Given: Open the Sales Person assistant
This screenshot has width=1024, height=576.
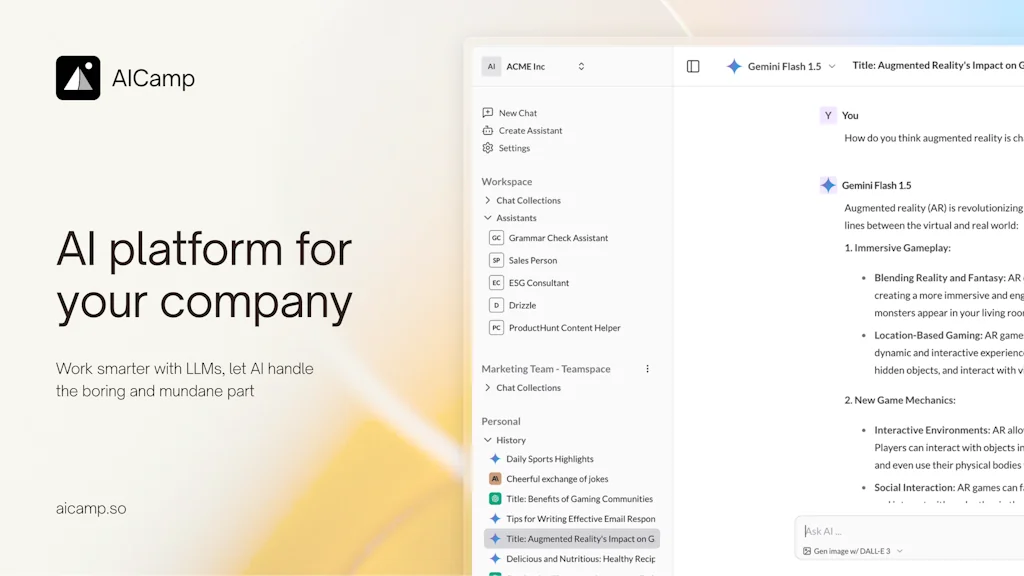Looking at the screenshot, I should pyautogui.click(x=533, y=260).
